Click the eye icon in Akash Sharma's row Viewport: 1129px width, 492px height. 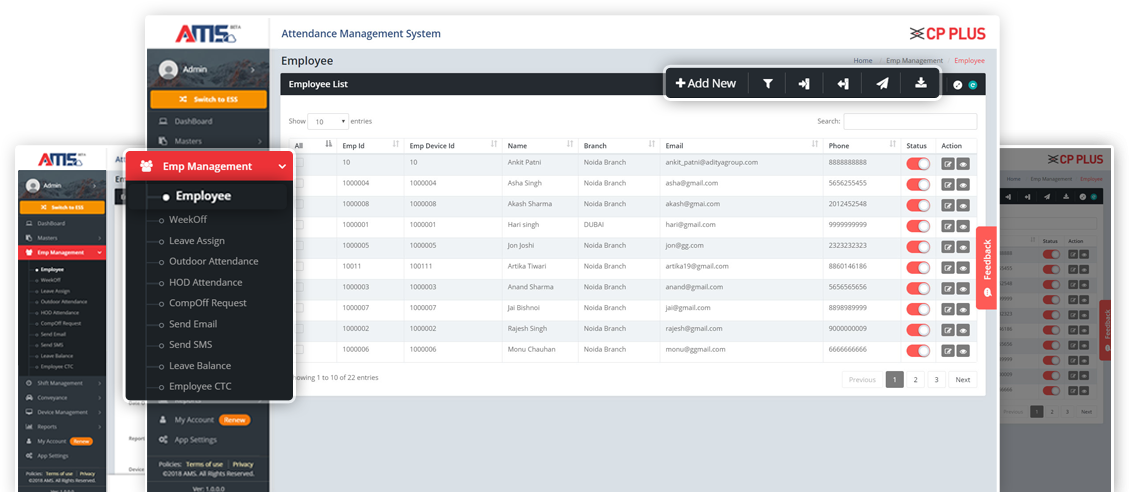click(963, 206)
